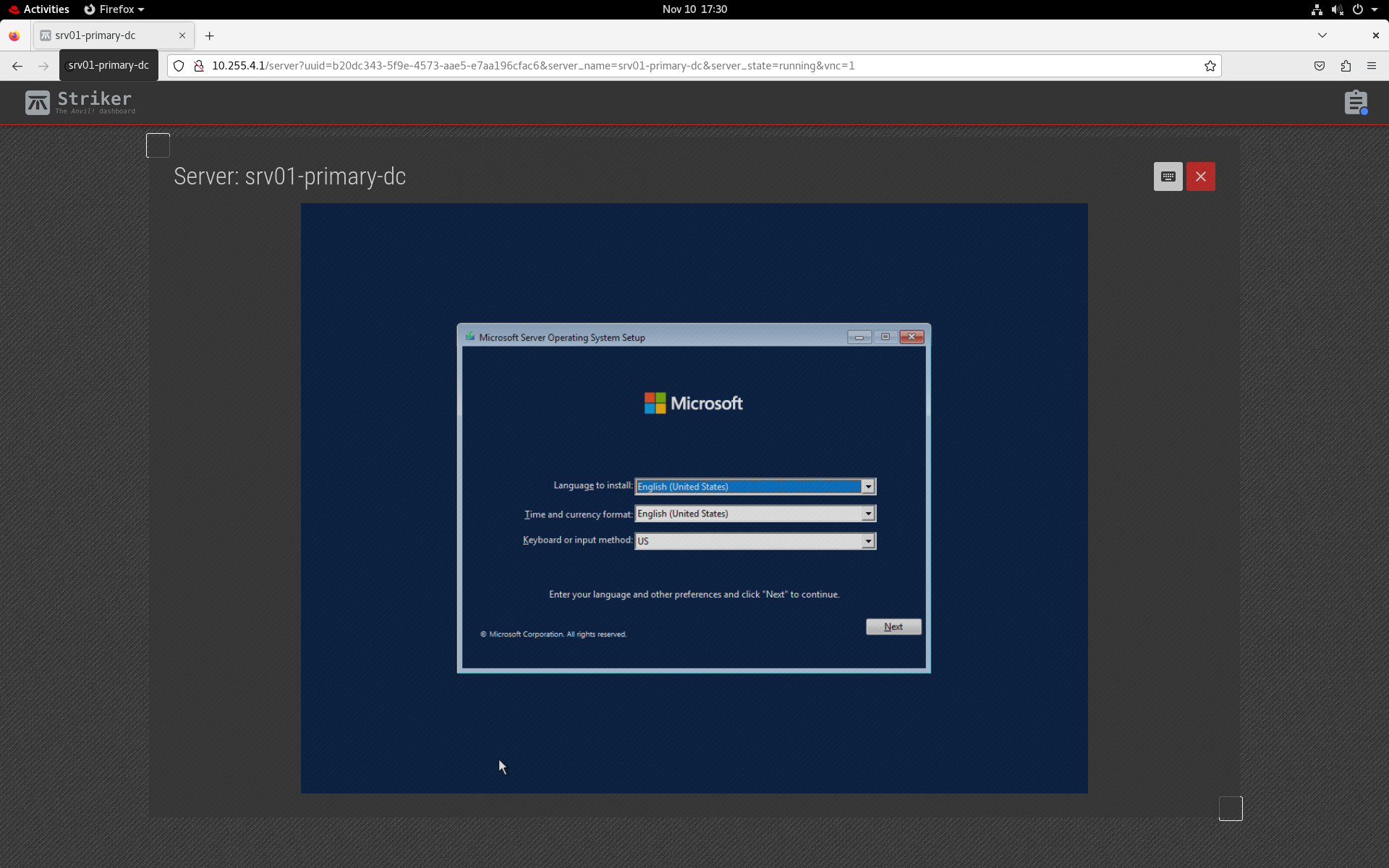Go back with the browser back arrow
This screenshot has width=1389, height=868.
coord(17,66)
